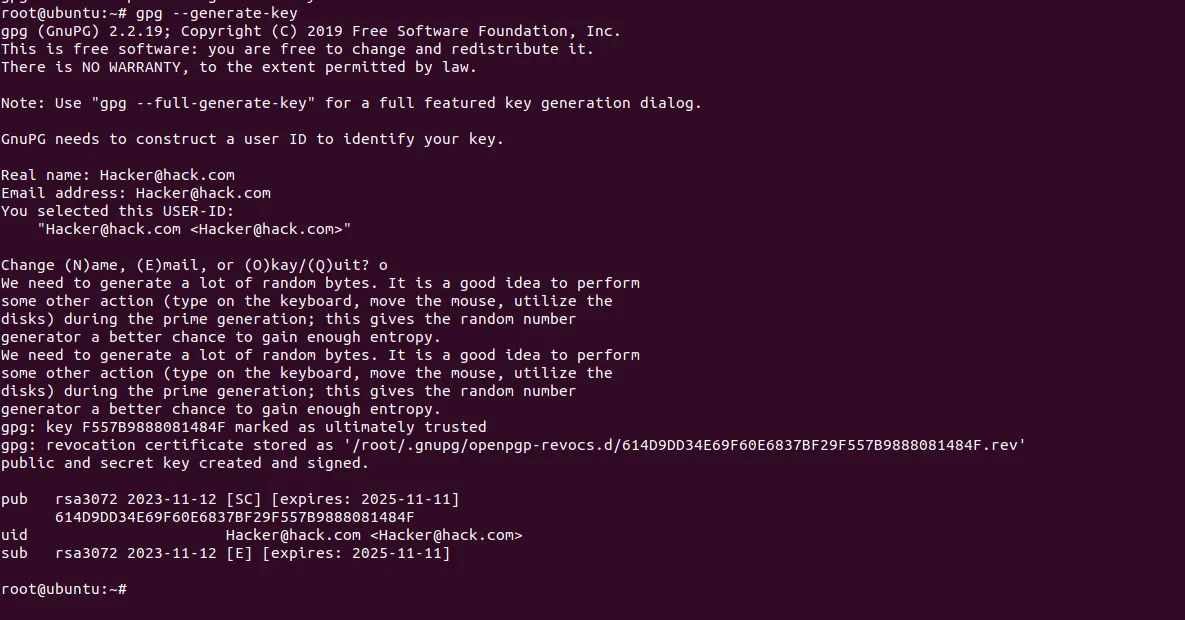The height and width of the screenshot is (620, 1185).
Task: Click the key ID F557B9888081484F marked trusted
Action: click(153, 427)
